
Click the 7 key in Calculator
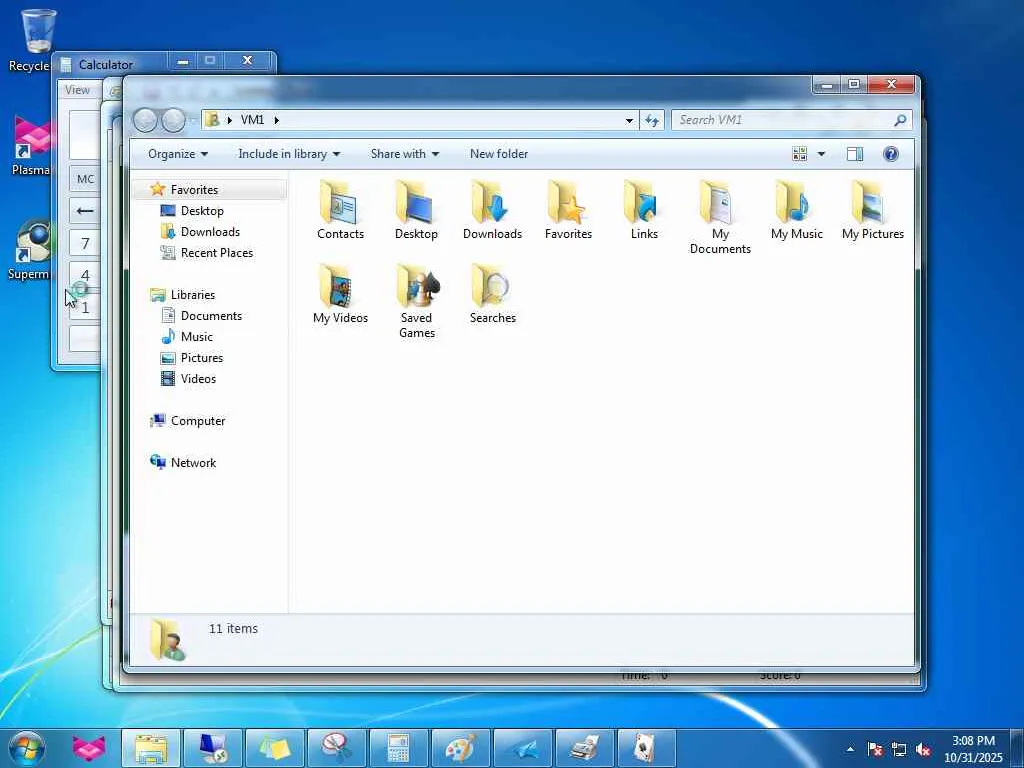click(x=86, y=244)
